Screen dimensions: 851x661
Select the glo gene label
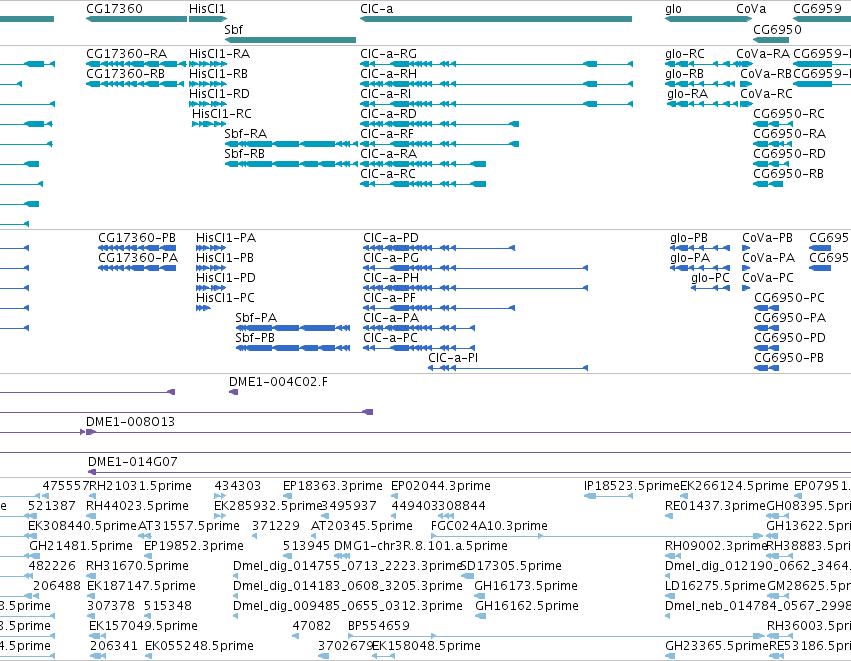(x=674, y=9)
